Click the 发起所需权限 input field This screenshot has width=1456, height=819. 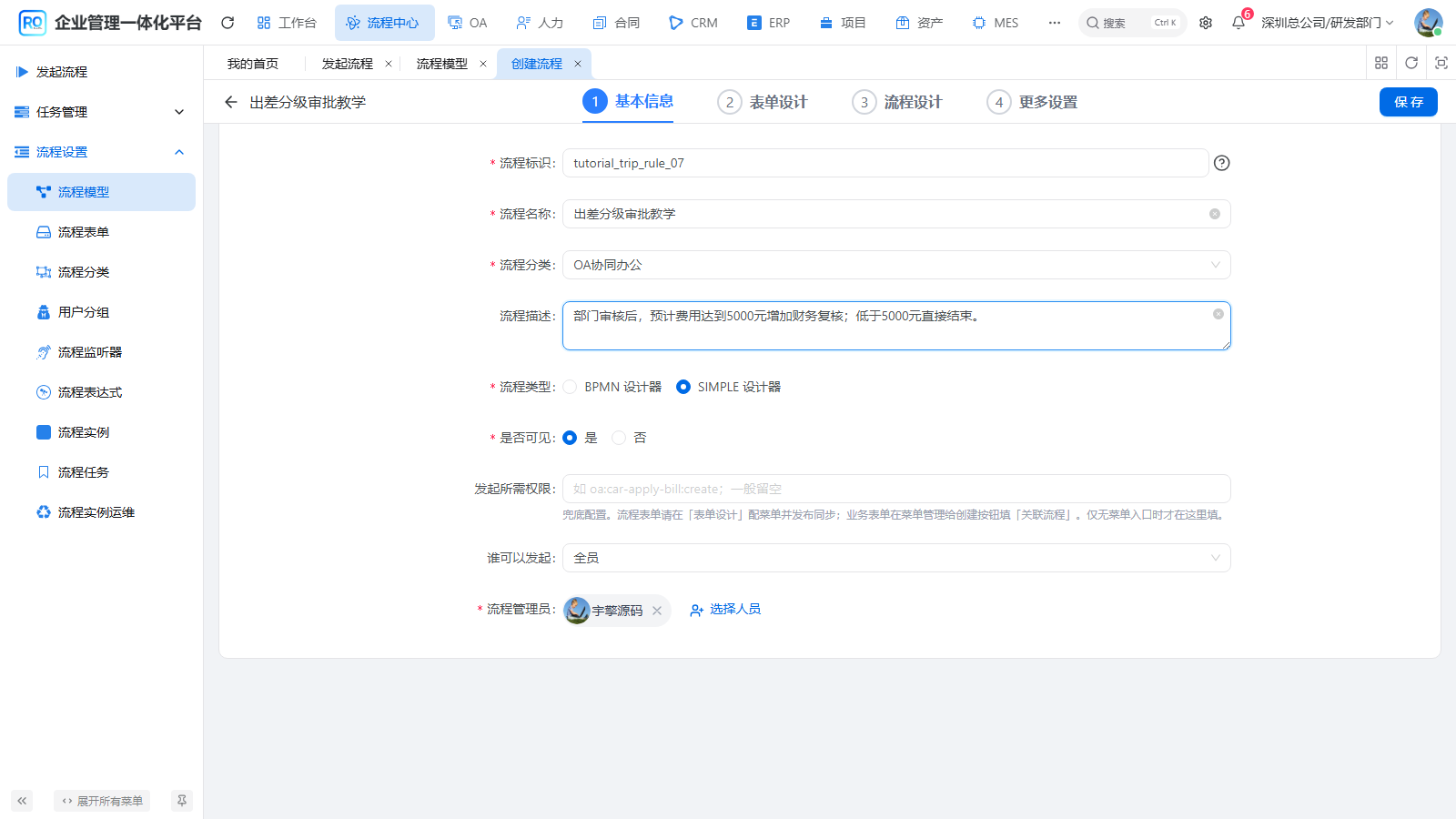(896, 489)
